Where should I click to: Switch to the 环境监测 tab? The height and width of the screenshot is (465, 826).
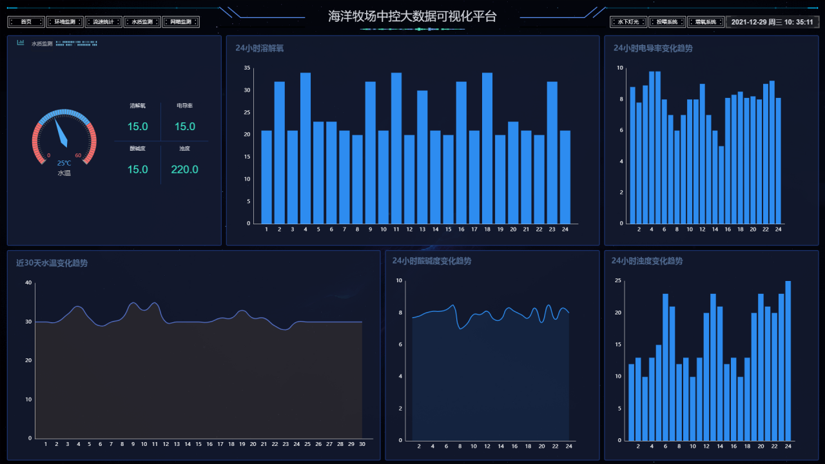coord(65,21)
